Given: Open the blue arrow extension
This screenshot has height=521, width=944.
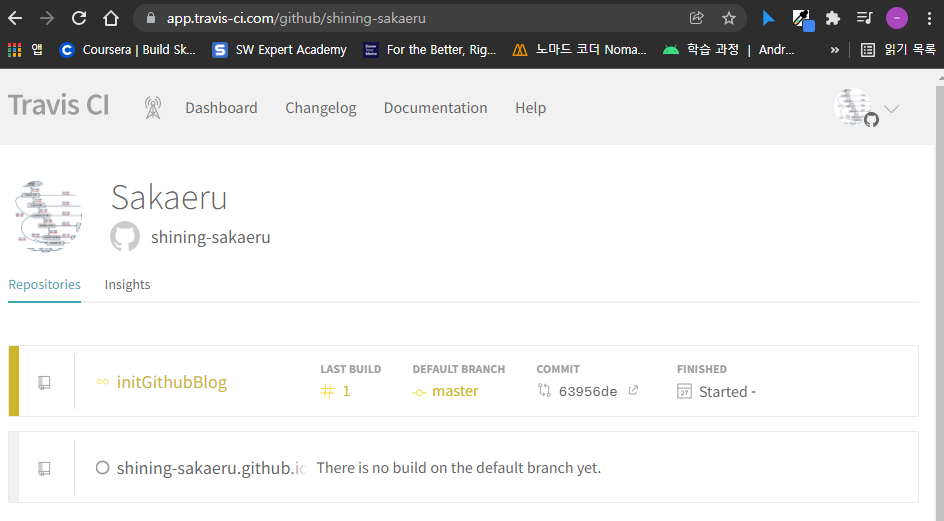Looking at the screenshot, I should click(768, 18).
